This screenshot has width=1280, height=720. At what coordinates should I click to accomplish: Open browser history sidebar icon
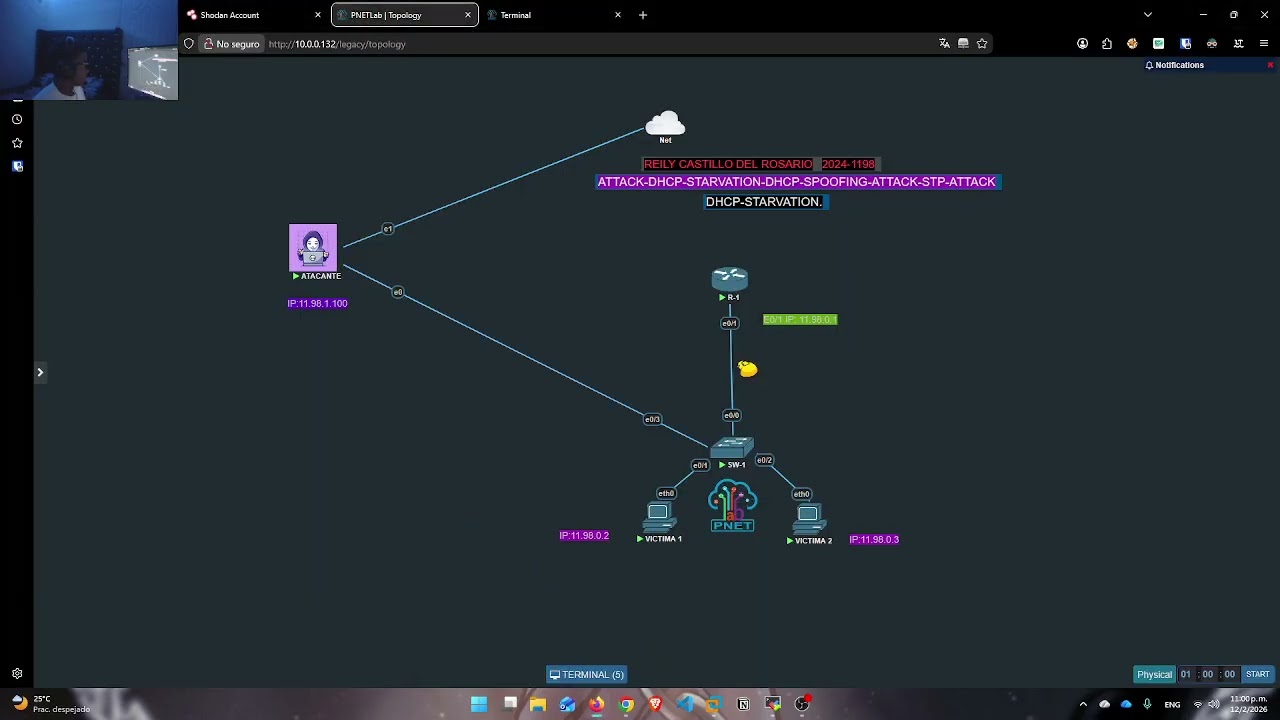coord(17,119)
